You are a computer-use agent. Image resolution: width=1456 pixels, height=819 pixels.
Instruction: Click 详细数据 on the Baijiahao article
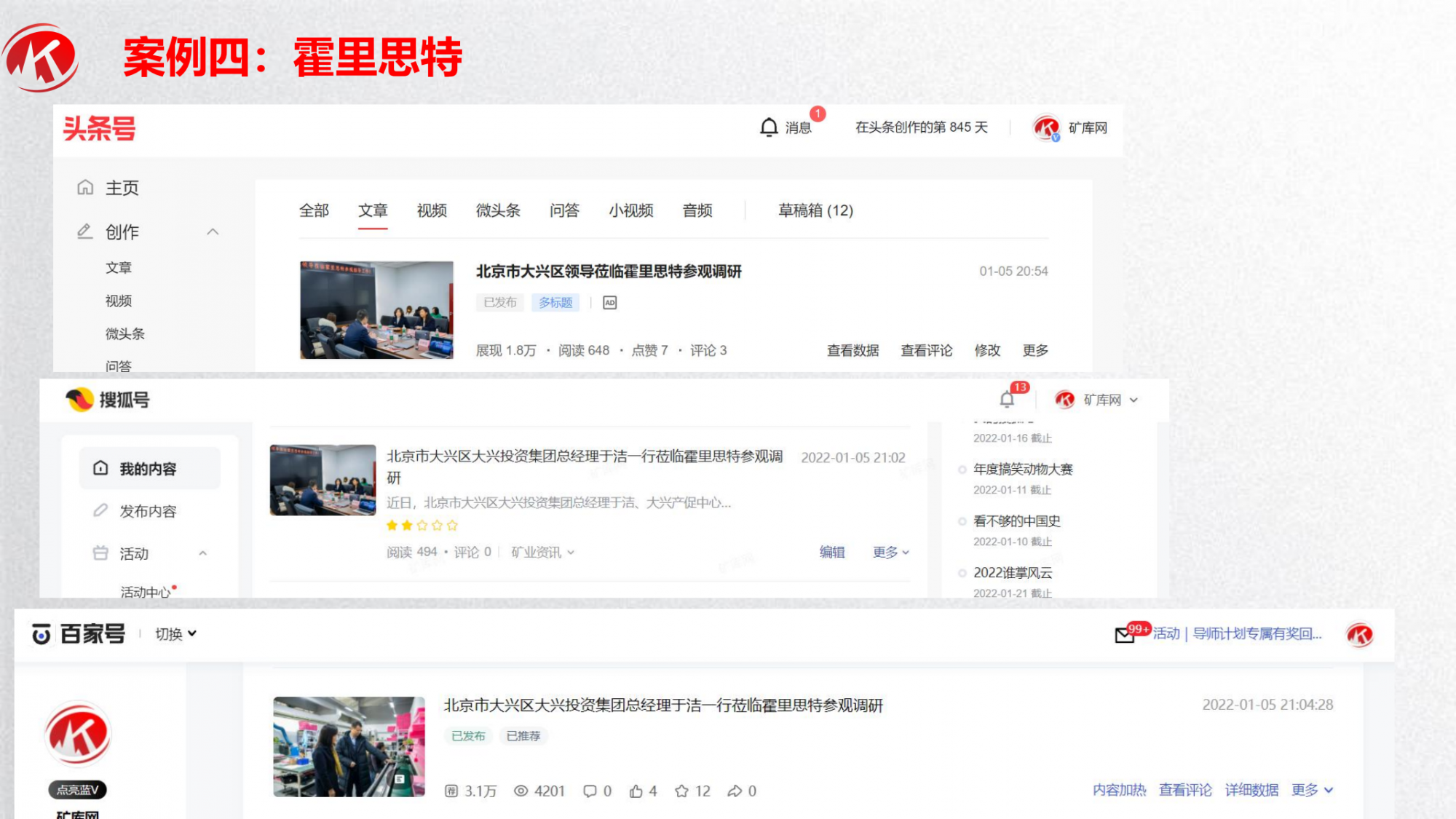(1251, 790)
